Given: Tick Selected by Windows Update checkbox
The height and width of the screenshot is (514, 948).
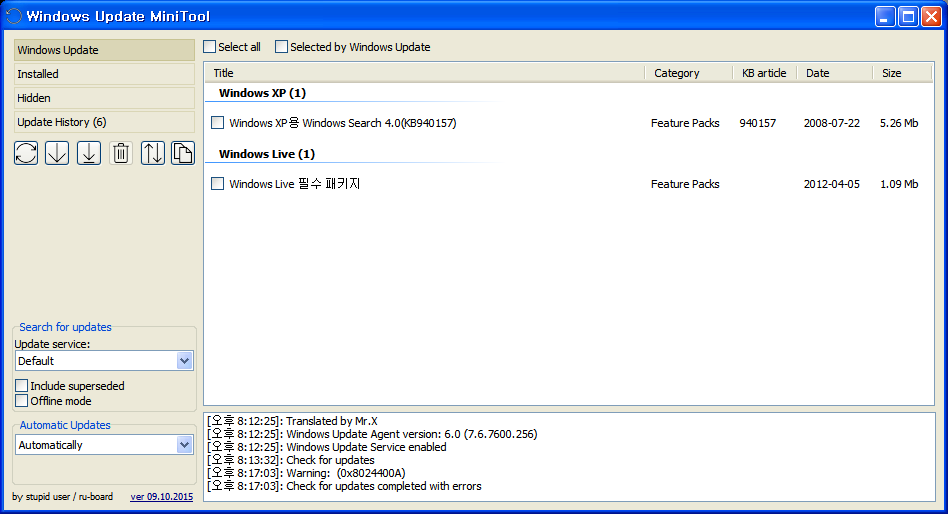Looking at the screenshot, I should tap(281, 47).
